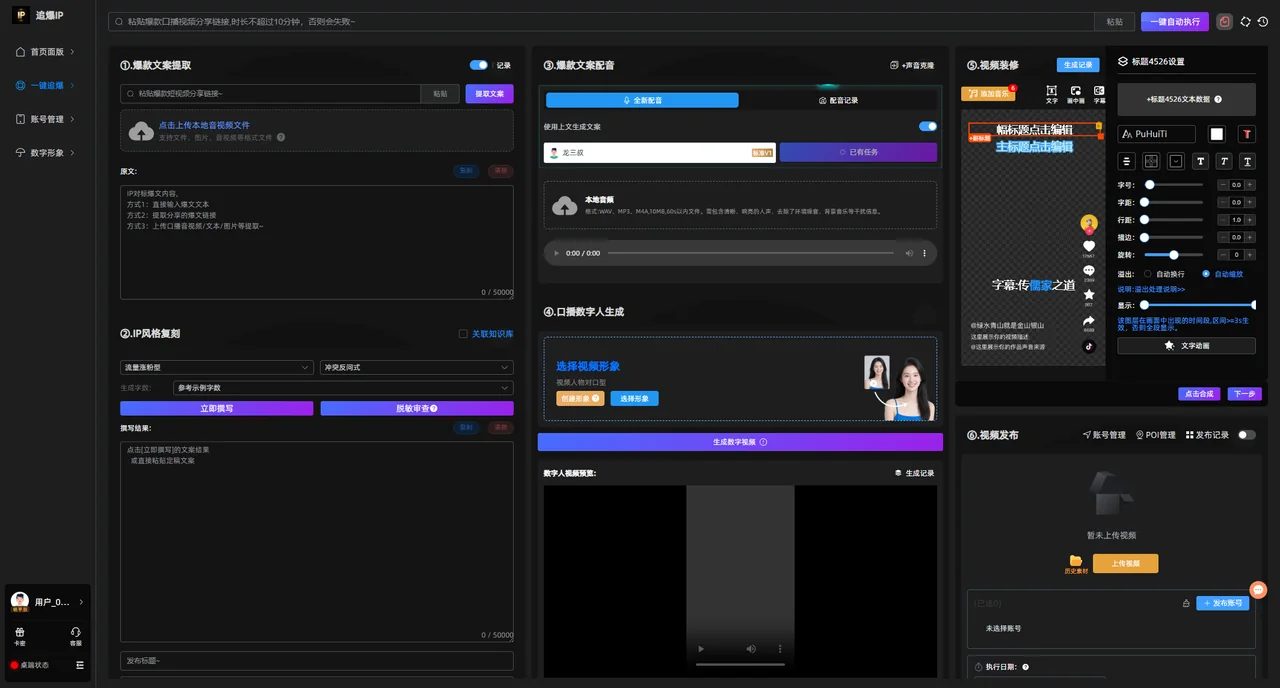Open the orange chat support bubble
Screen dimensions: 1280x688
(x=1259, y=590)
